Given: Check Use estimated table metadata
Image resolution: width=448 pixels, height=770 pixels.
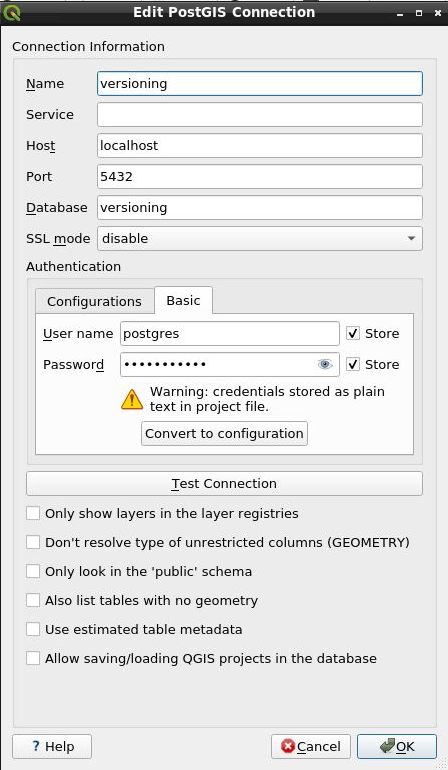Looking at the screenshot, I should [33, 629].
